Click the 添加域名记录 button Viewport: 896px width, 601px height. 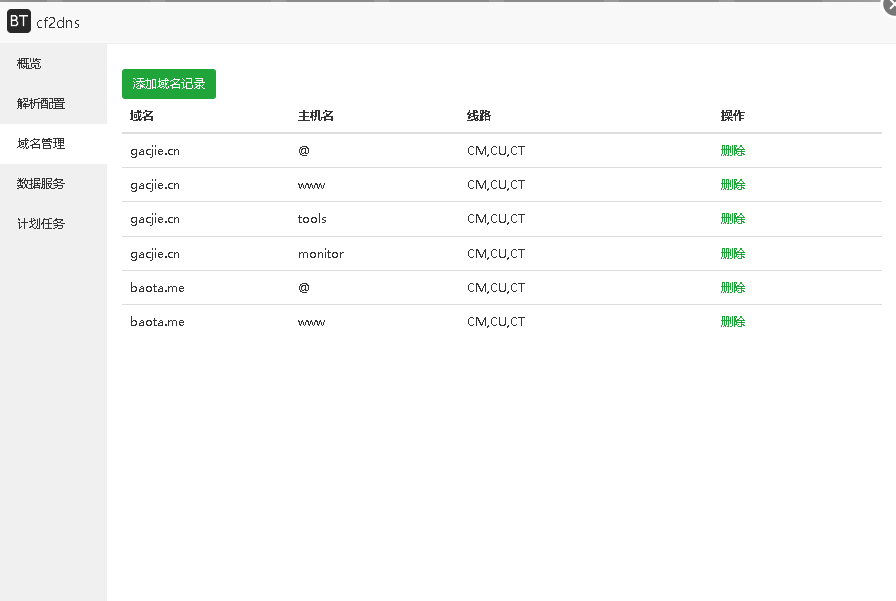click(x=169, y=84)
